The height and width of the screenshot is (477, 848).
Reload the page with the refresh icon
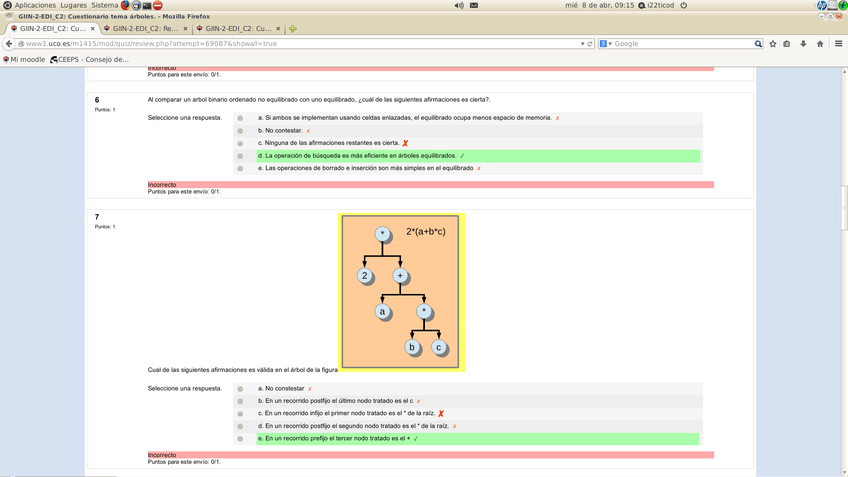click(x=590, y=44)
